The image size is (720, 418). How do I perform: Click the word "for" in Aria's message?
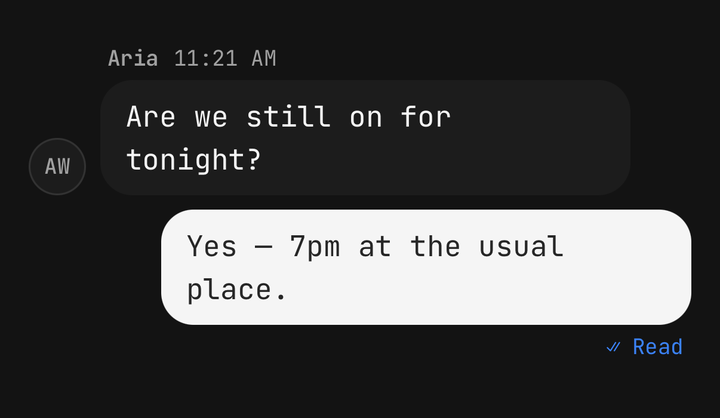(x=426, y=117)
